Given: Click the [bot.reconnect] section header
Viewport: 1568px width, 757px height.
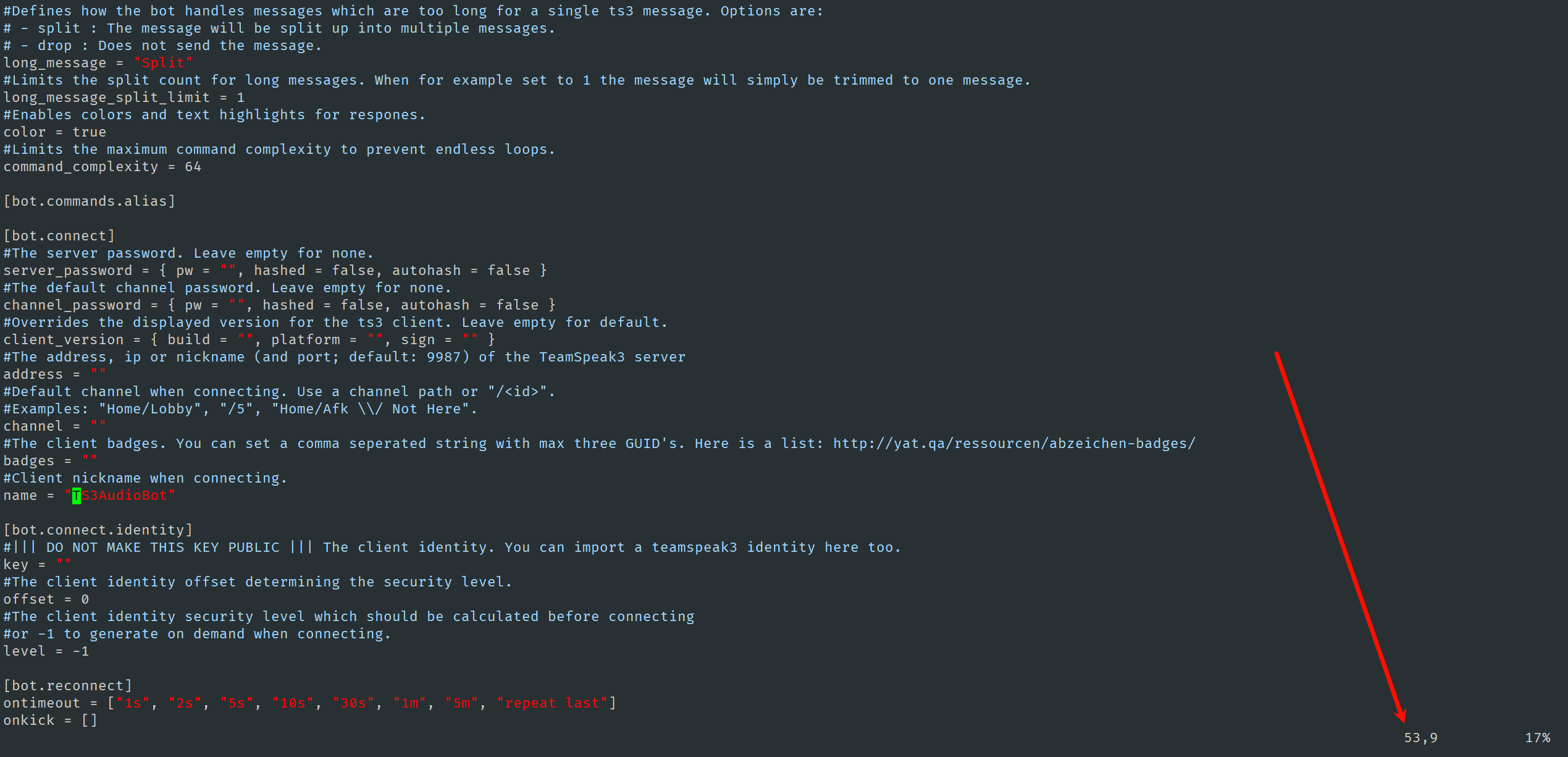Looking at the screenshot, I should (x=68, y=686).
